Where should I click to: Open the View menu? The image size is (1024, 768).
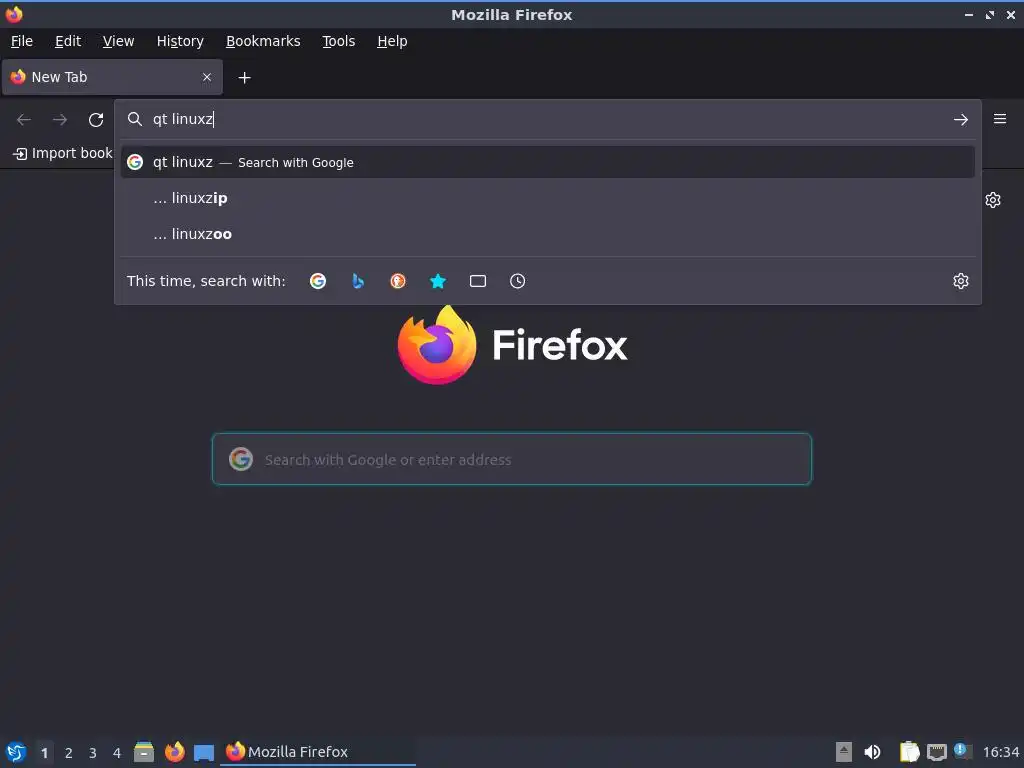point(118,41)
